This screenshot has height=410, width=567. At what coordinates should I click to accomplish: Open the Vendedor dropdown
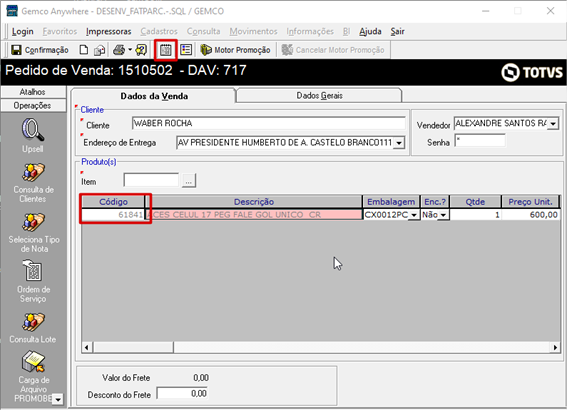[553, 124]
